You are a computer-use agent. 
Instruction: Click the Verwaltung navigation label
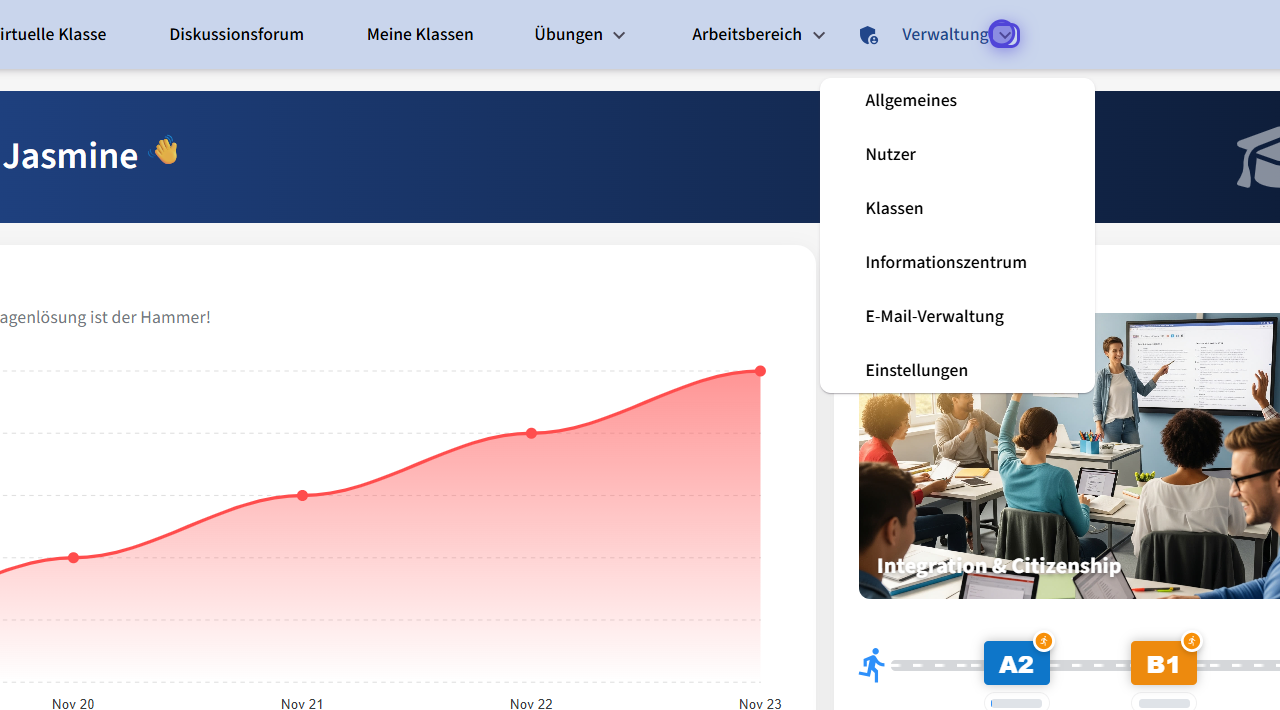click(x=944, y=34)
